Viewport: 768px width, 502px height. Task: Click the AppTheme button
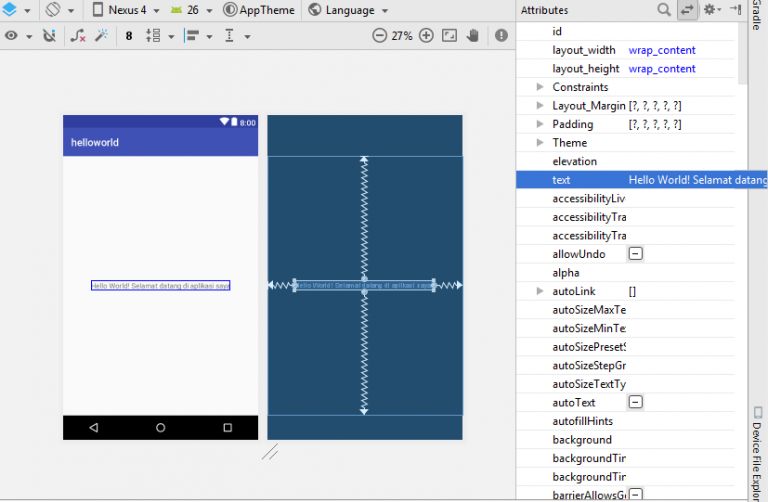click(x=259, y=10)
